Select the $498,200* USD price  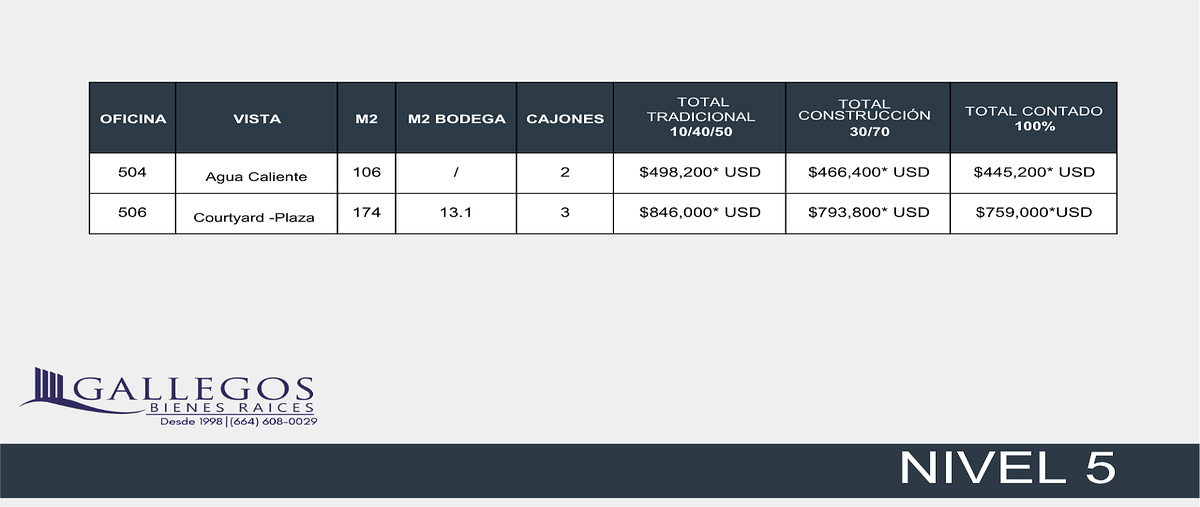click(x=700, y=172)
